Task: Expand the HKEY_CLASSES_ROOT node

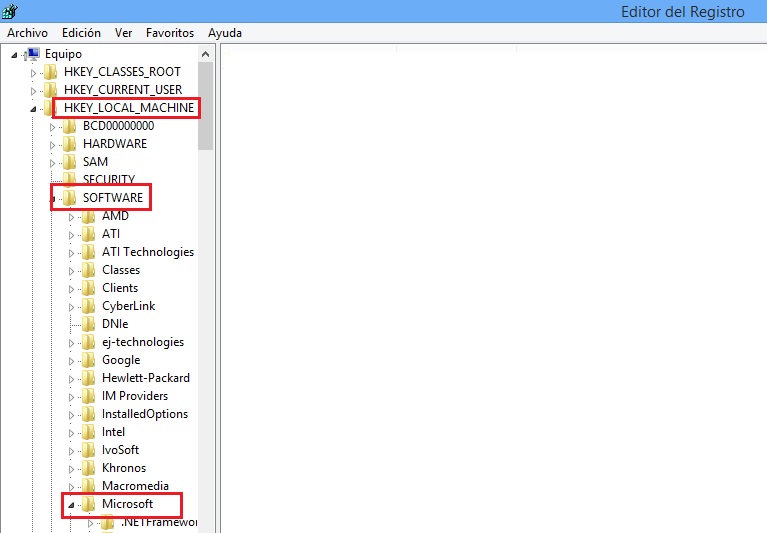Action: (33, 73)
